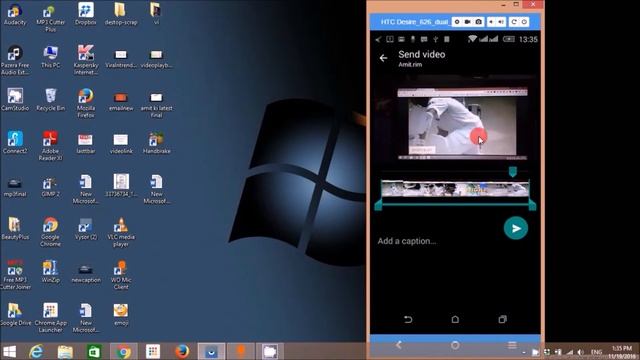Select the Google Chrome desktop shortcut
640x360 pixels.
50,232
